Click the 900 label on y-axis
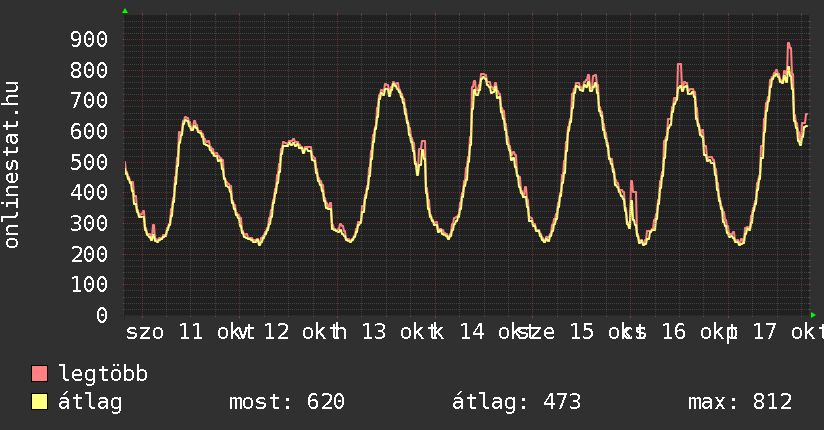824x430 pixels. point(88,39)
